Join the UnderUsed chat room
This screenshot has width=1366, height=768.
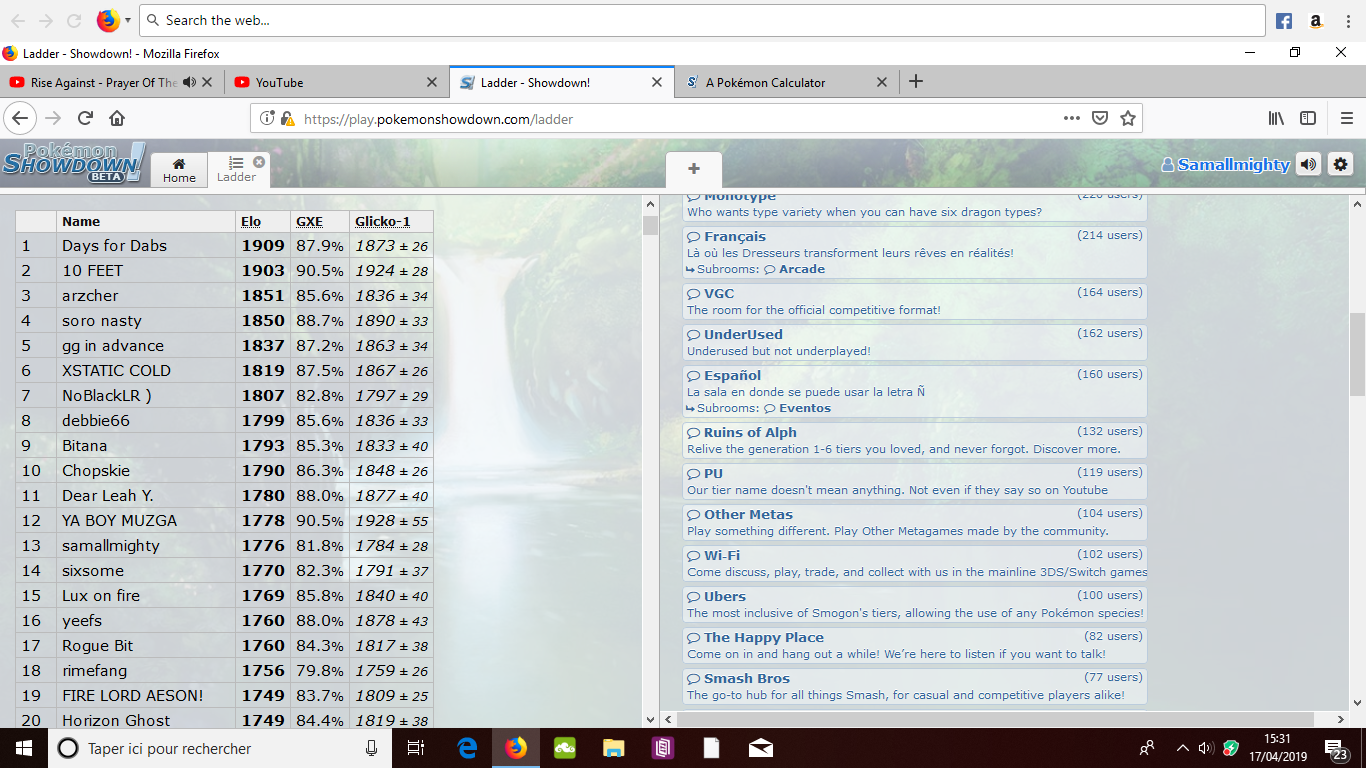[x=915, y=342]
